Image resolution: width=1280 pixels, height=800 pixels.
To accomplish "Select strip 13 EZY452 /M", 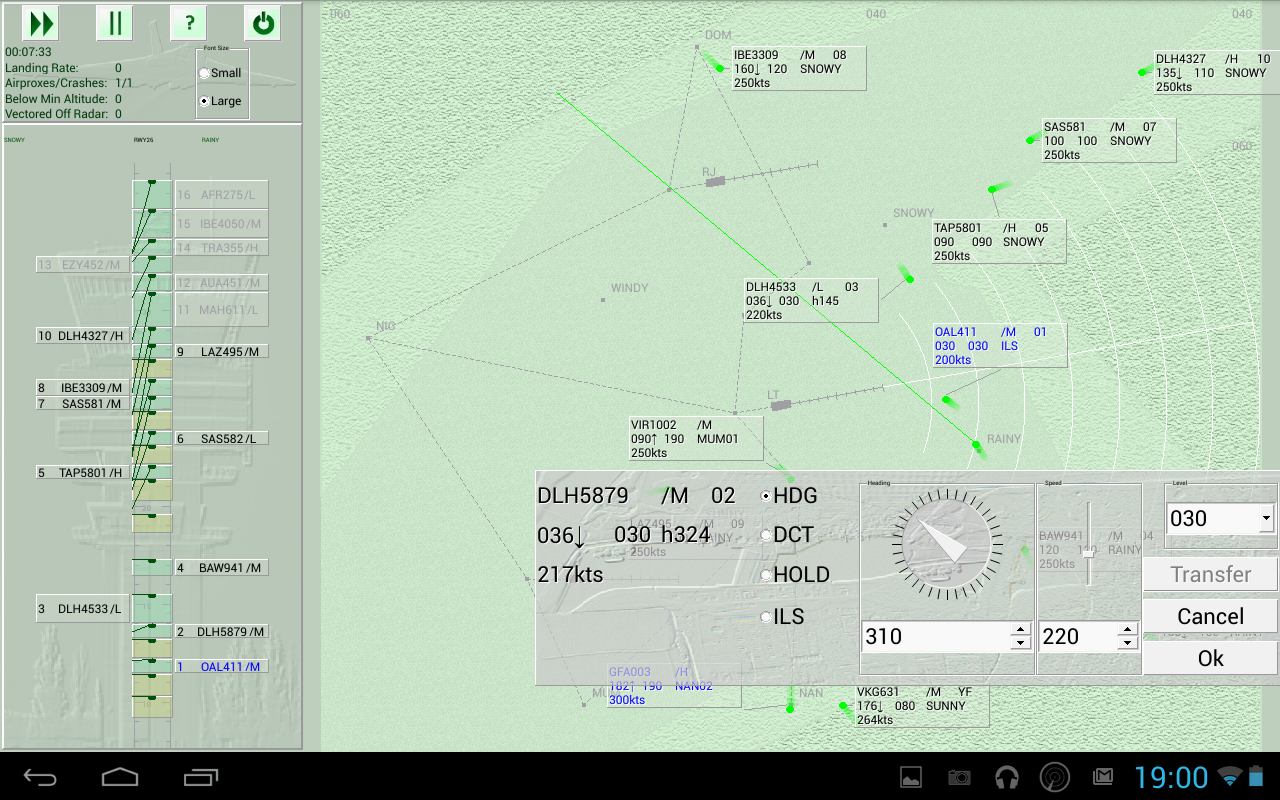I will (82, 264).
